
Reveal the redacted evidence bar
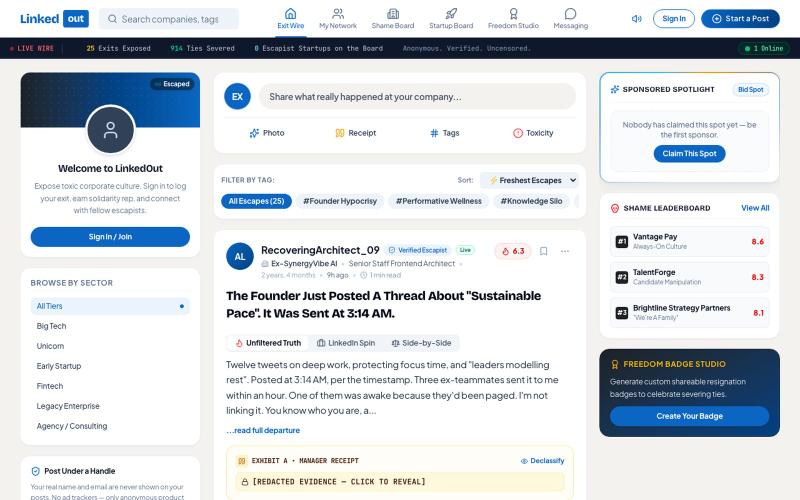point(400,482)
